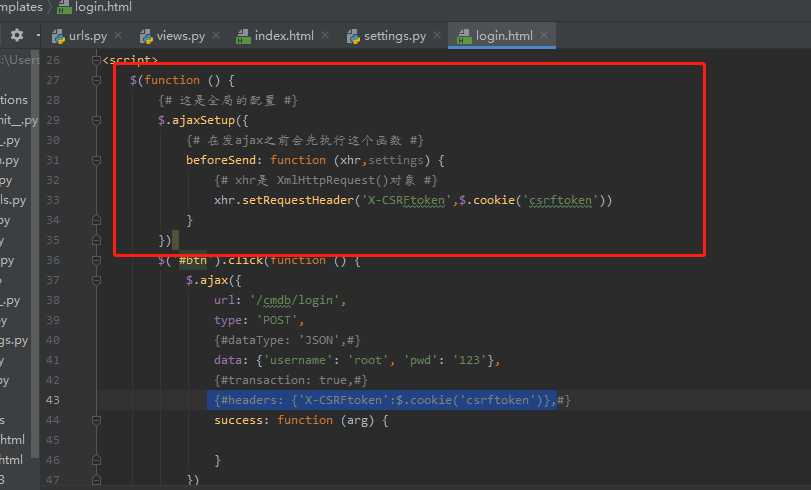Click the index.html file icon
The image size is (811, 490).
point(243,36)
